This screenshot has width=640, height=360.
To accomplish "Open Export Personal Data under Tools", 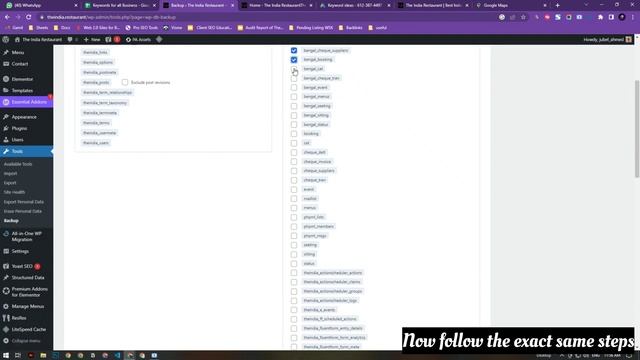I will tap(24, 202).
